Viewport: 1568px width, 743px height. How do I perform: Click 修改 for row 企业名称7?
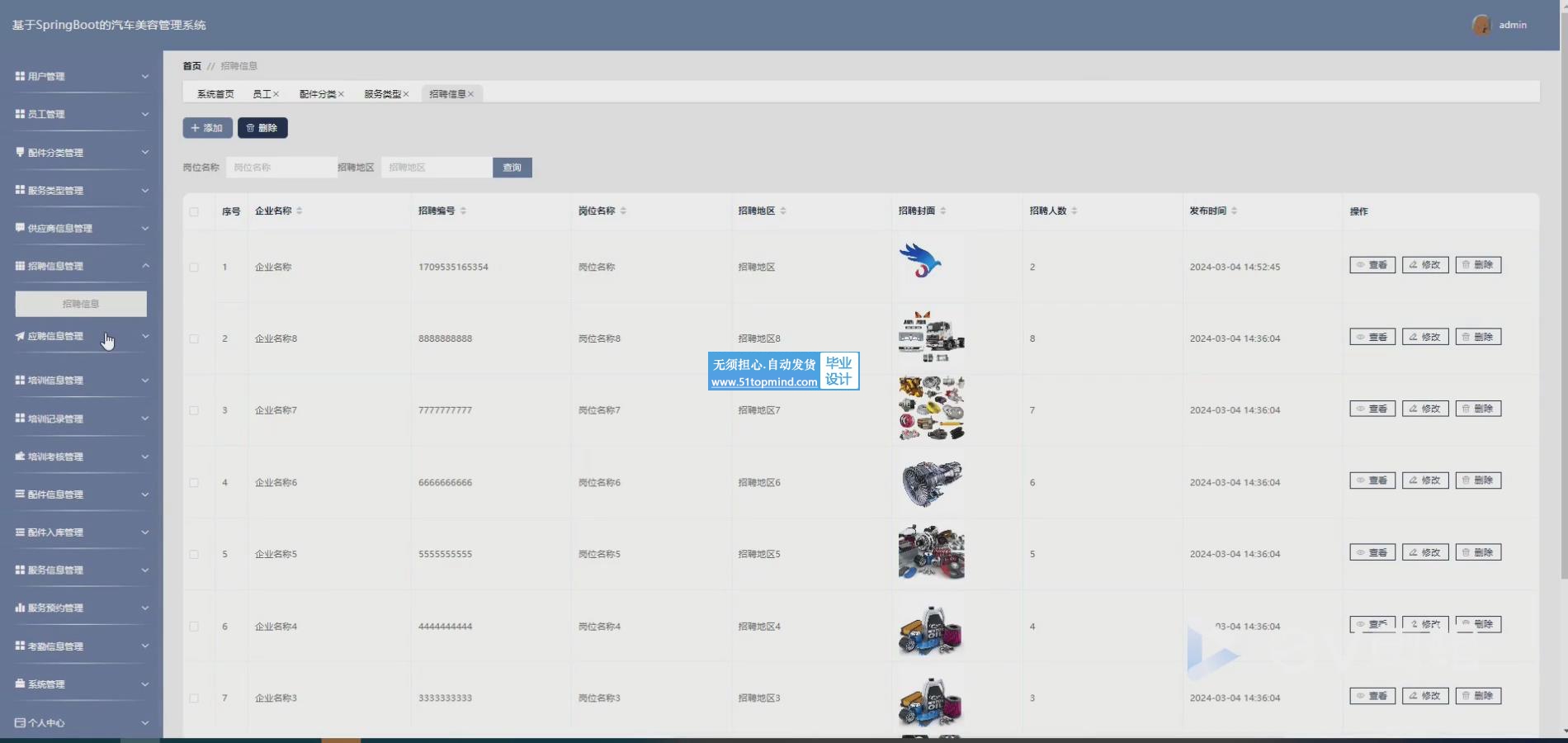coord(1425,409)
